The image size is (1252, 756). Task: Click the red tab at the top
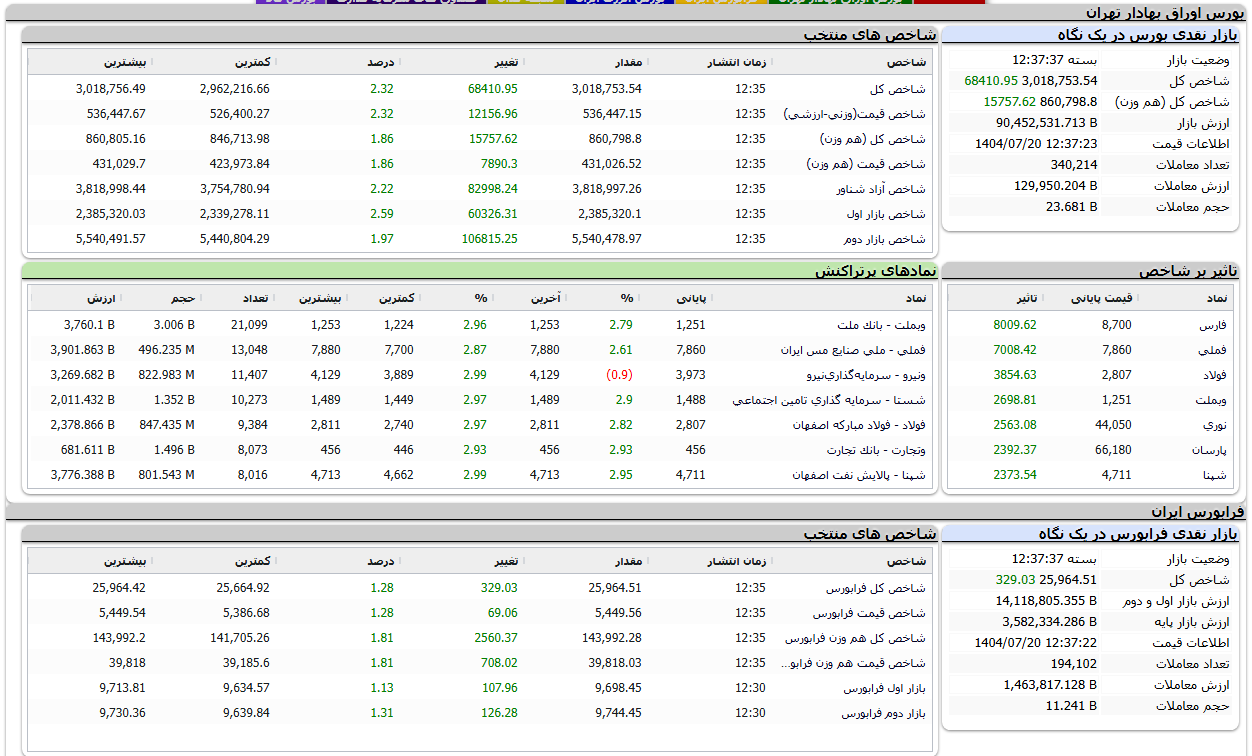(948, 2)
